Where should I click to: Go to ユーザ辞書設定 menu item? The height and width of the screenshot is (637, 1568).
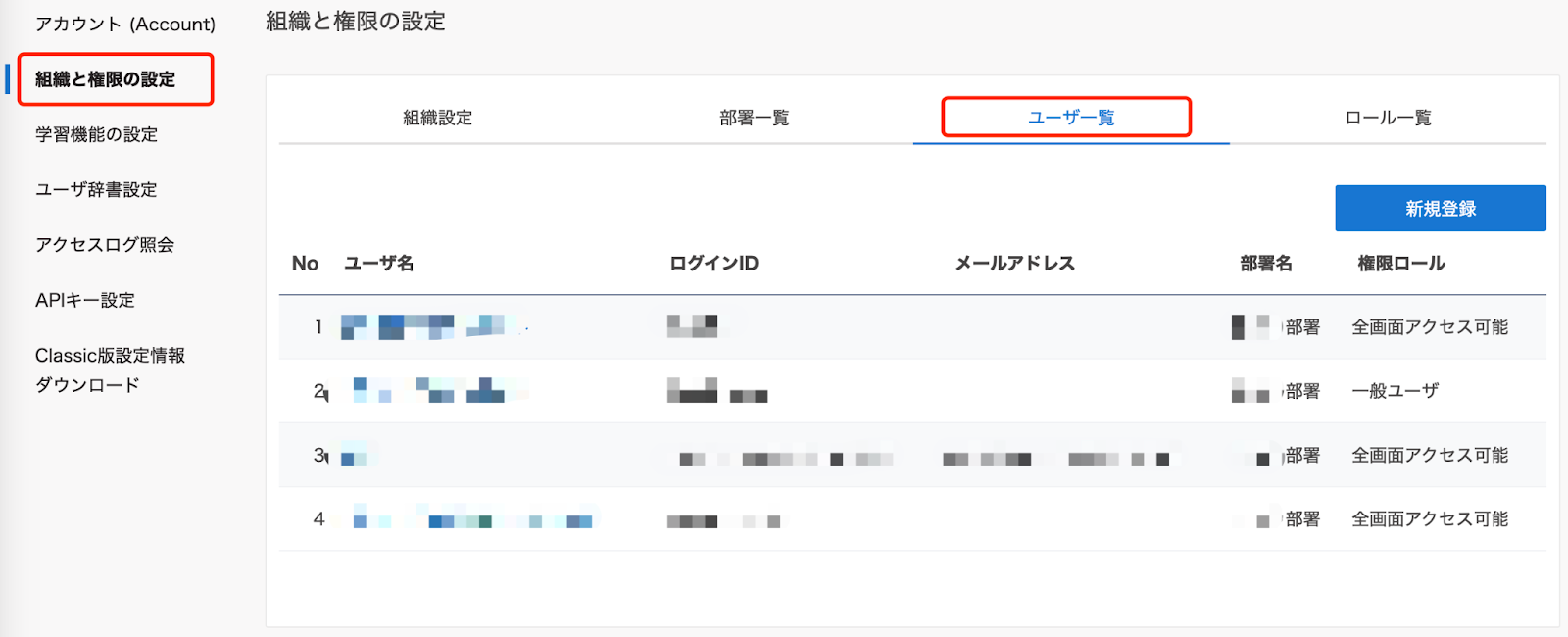pyautogui.click(x=96, y=189)
